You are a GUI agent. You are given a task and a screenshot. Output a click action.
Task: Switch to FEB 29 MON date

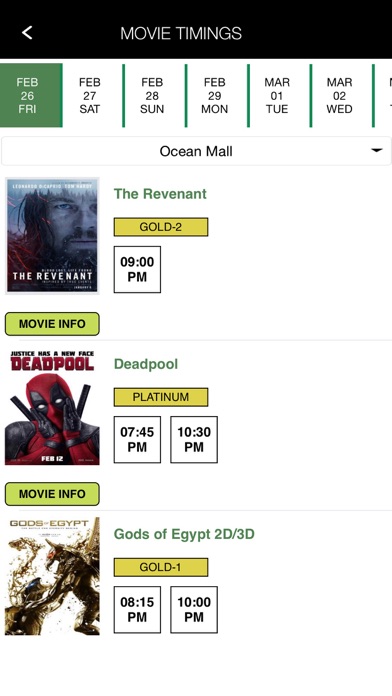point(214,95)
